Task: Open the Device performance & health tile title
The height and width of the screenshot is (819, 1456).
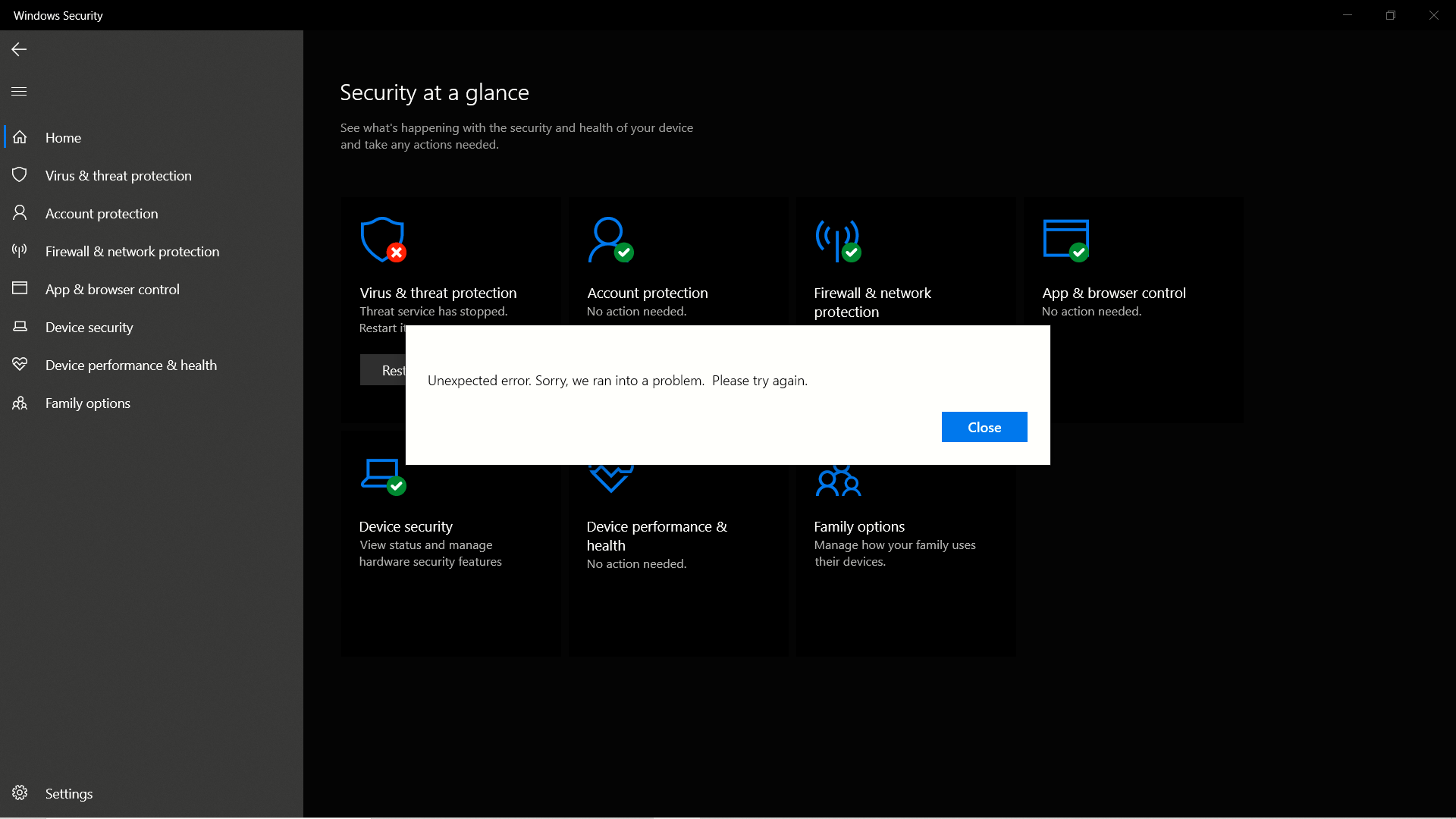Action: click(657, 535)
